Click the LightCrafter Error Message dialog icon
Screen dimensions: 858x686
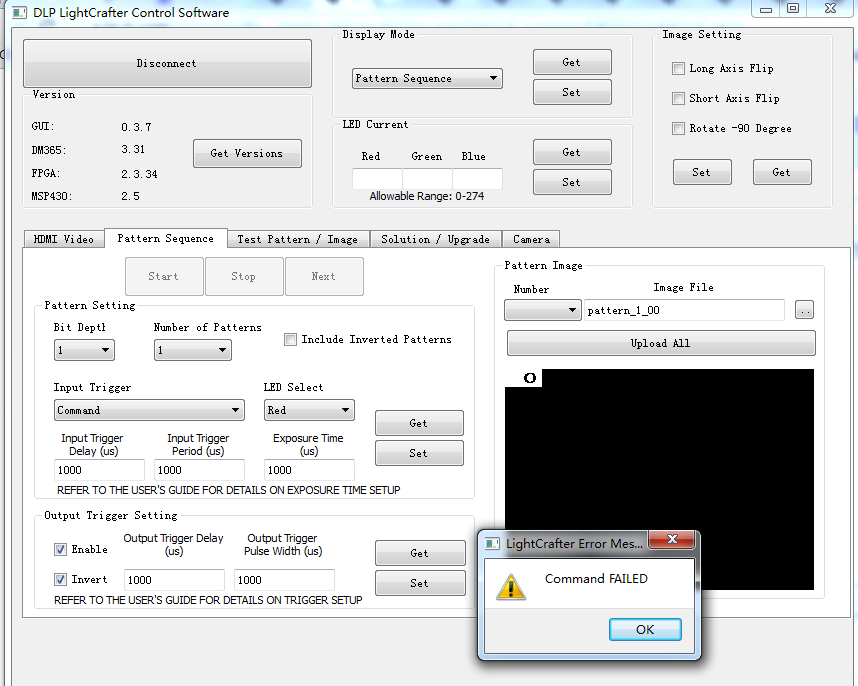pos(491,543)
